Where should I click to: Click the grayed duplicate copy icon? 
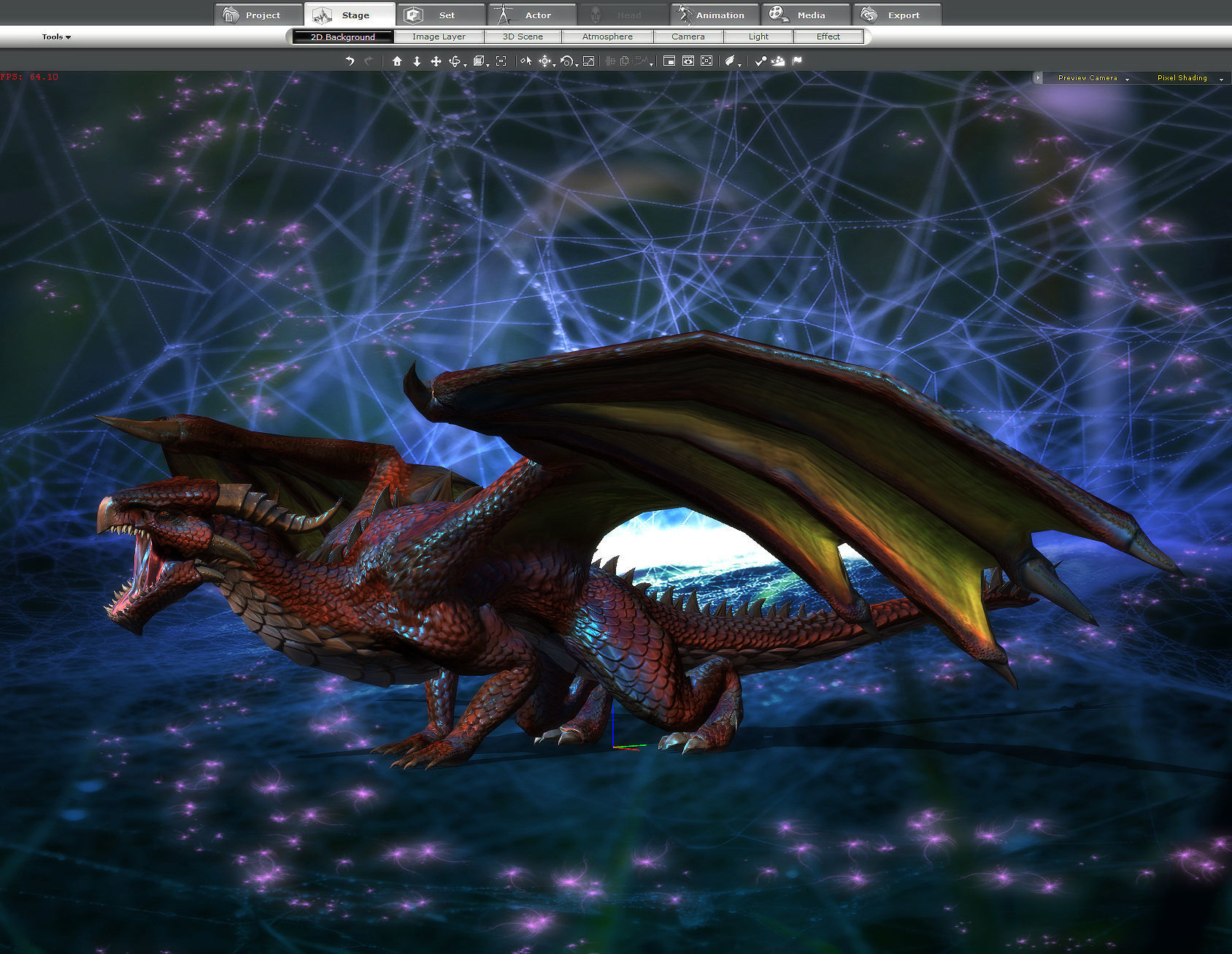click(x=624, y=61)
